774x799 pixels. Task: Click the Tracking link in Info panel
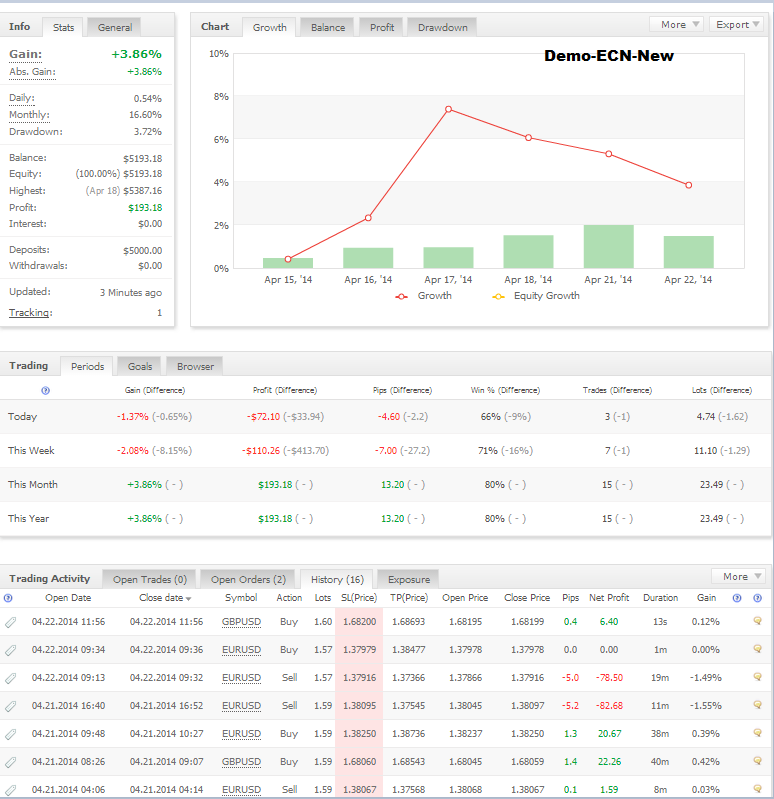(30, 313)
